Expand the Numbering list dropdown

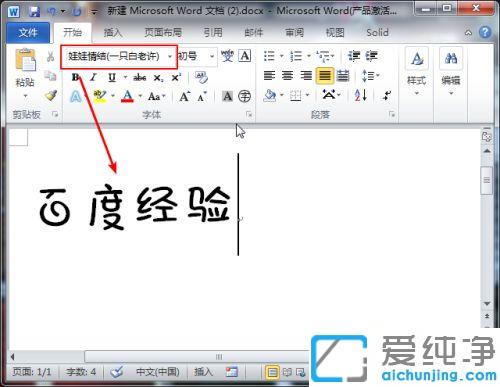coord(309,56)
